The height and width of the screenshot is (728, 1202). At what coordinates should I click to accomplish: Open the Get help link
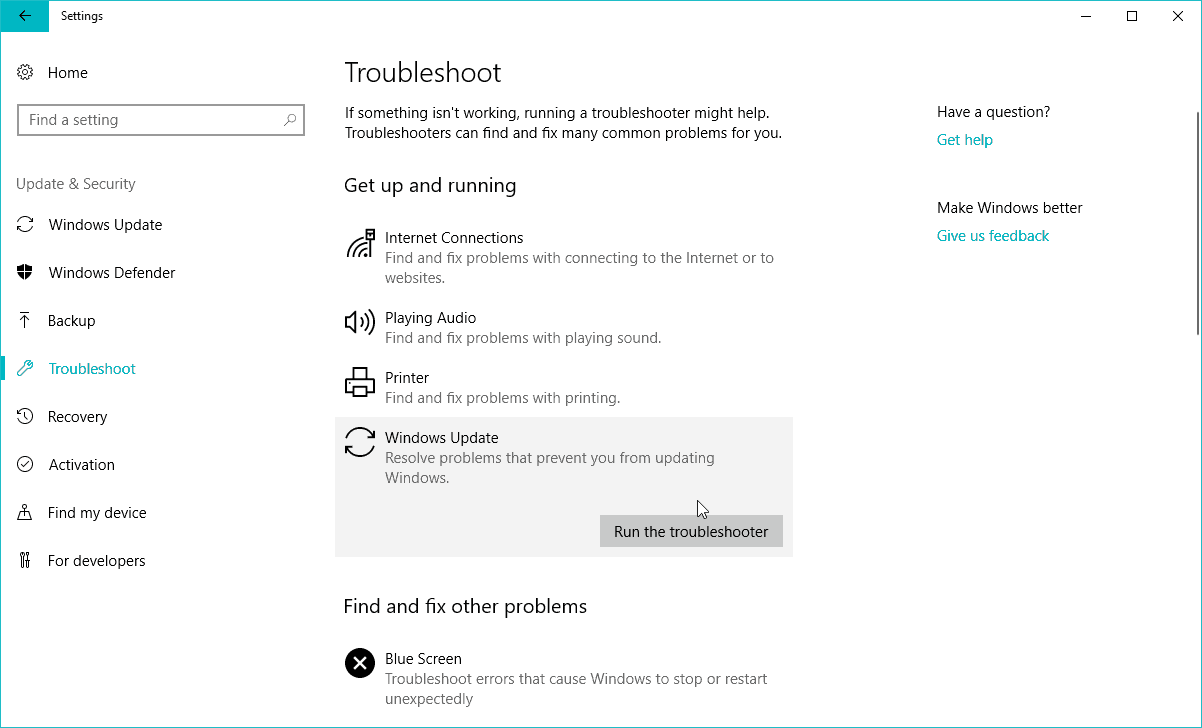965,140
